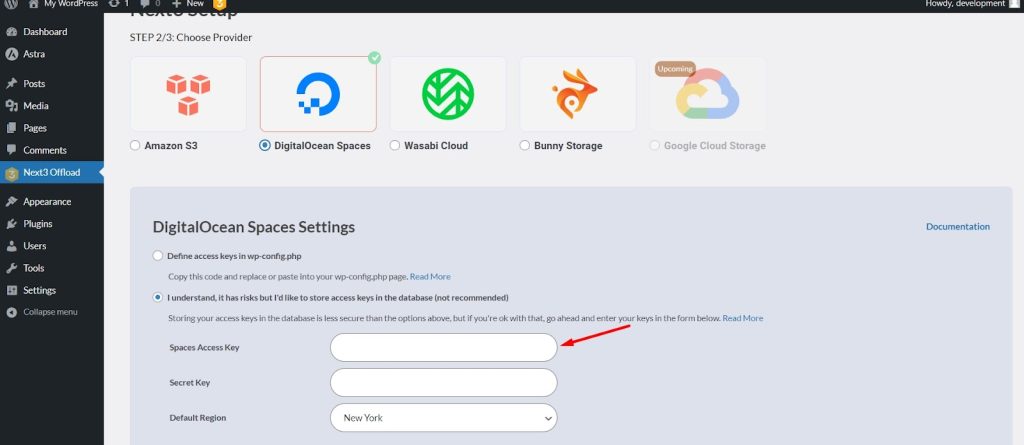The image size is (1024, 445).
Task: Click the disabled Google Cloud Storage radio
Action: (x=654, y=146)
